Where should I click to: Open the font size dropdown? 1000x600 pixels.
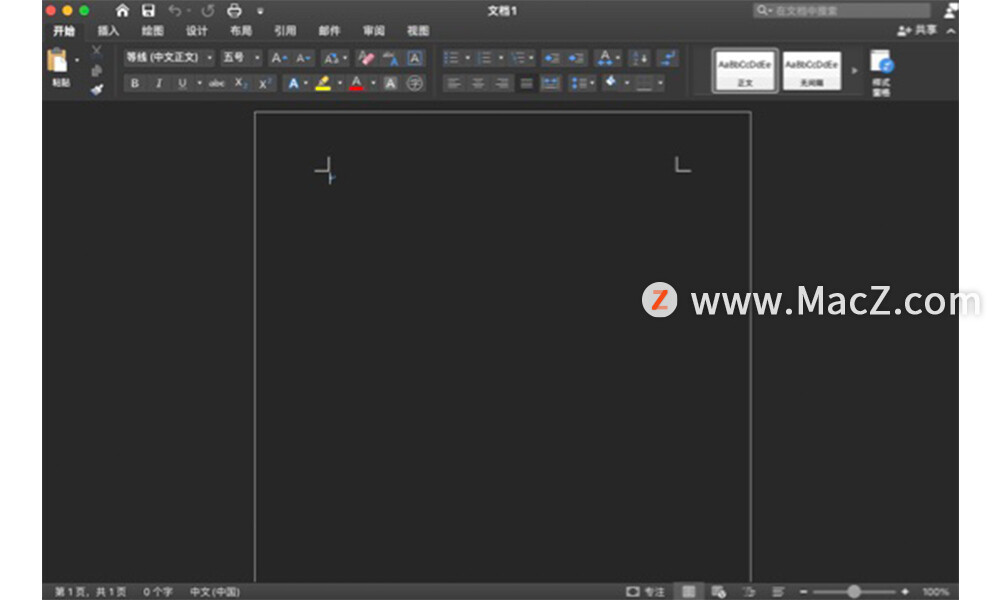pos(240,58)
